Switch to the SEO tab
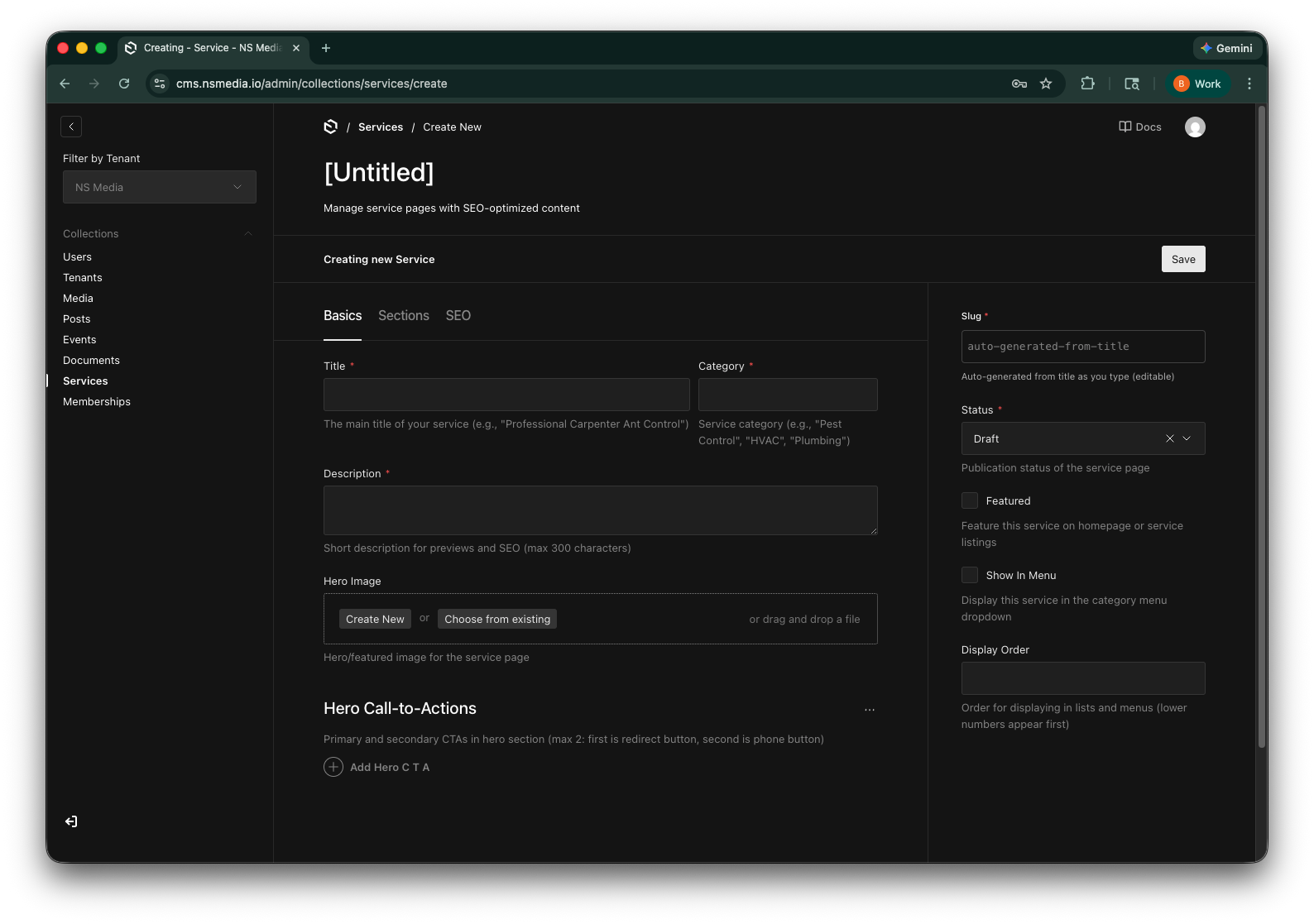This screenshot has width=1314, height=924. coord(458,316)
